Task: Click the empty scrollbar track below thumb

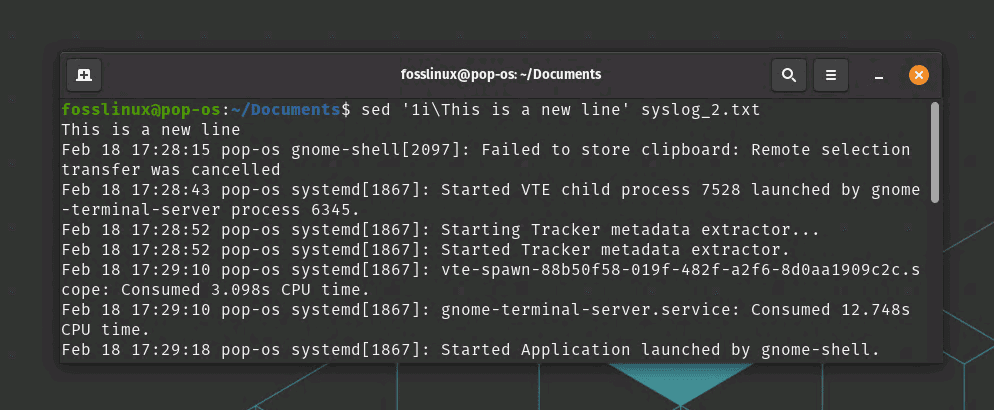Action: [x=934, y=282]
